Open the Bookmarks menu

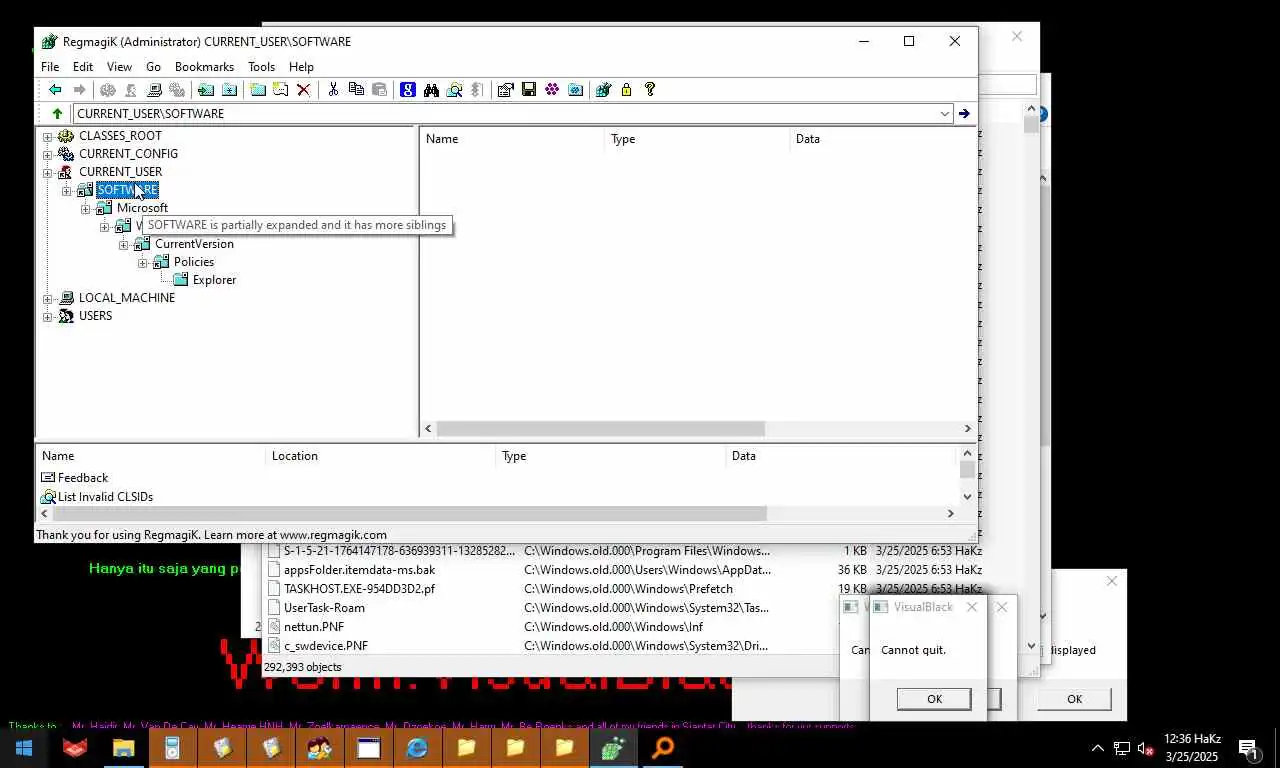204,67
